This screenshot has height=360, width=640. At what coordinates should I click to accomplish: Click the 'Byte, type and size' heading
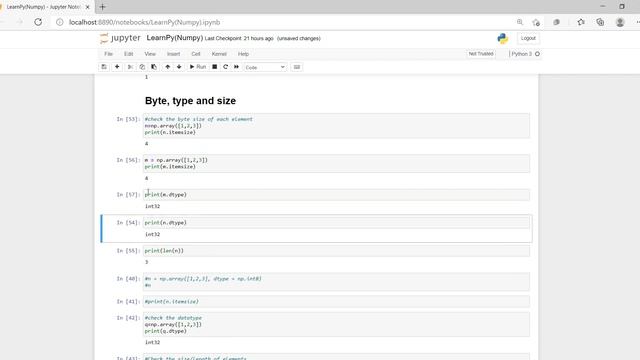190,101
